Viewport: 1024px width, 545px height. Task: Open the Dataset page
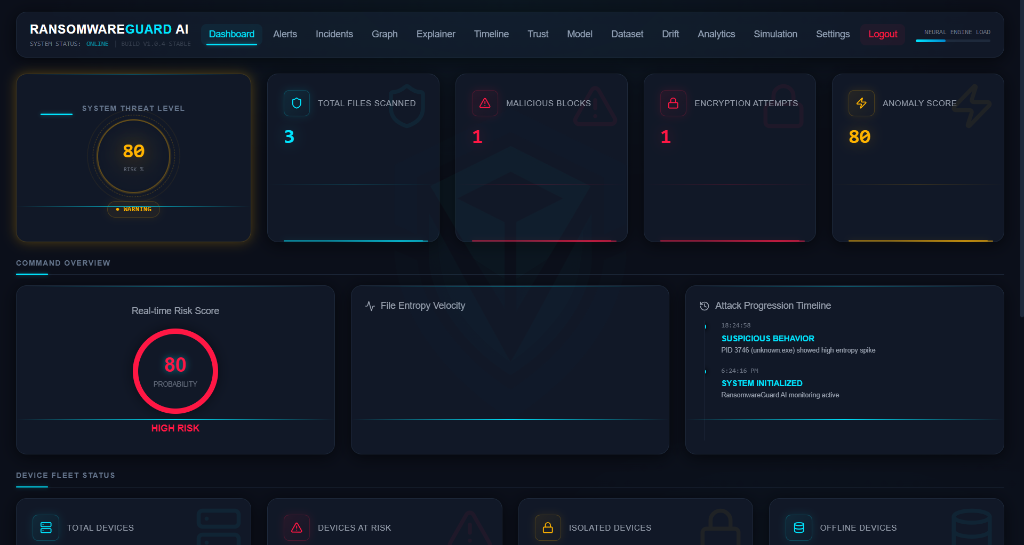click(x=627, y=34)
